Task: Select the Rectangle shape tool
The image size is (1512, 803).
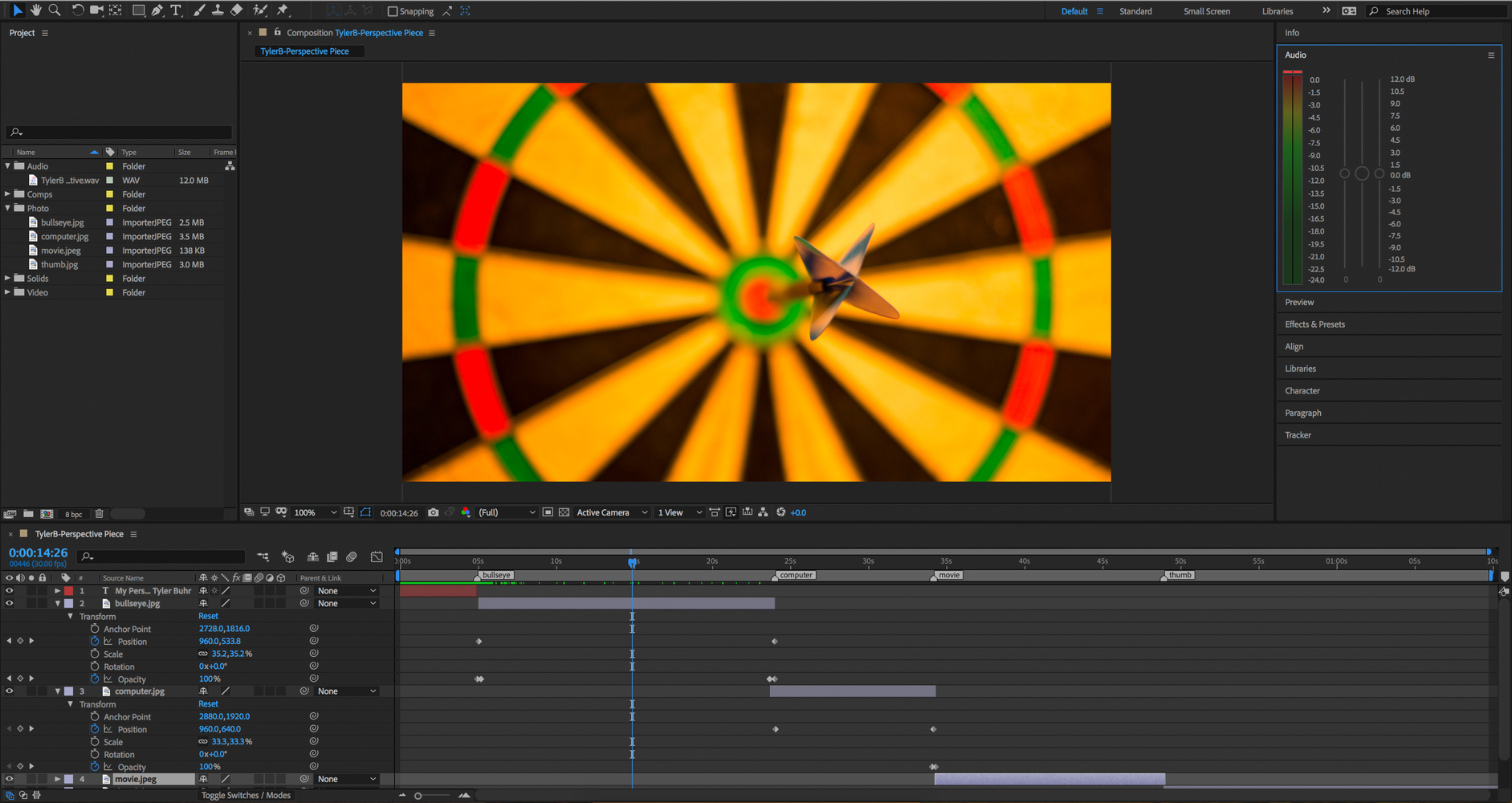Action: [x=138, y=10]
